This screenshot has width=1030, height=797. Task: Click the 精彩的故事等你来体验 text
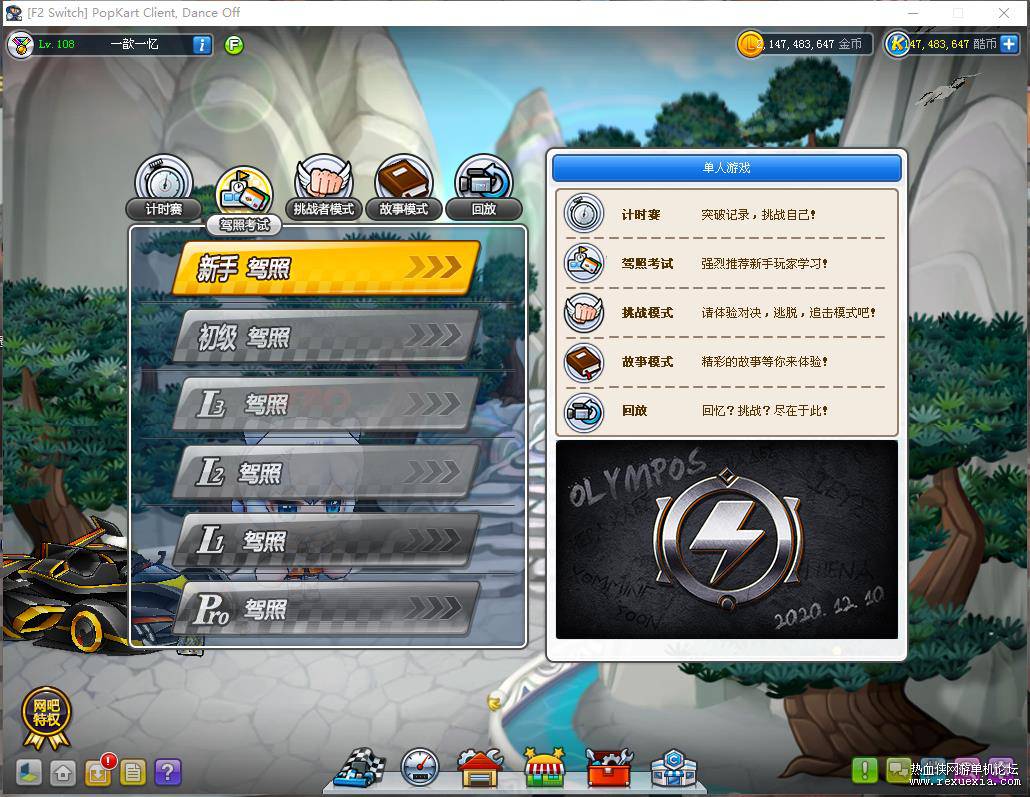[765, 361]
